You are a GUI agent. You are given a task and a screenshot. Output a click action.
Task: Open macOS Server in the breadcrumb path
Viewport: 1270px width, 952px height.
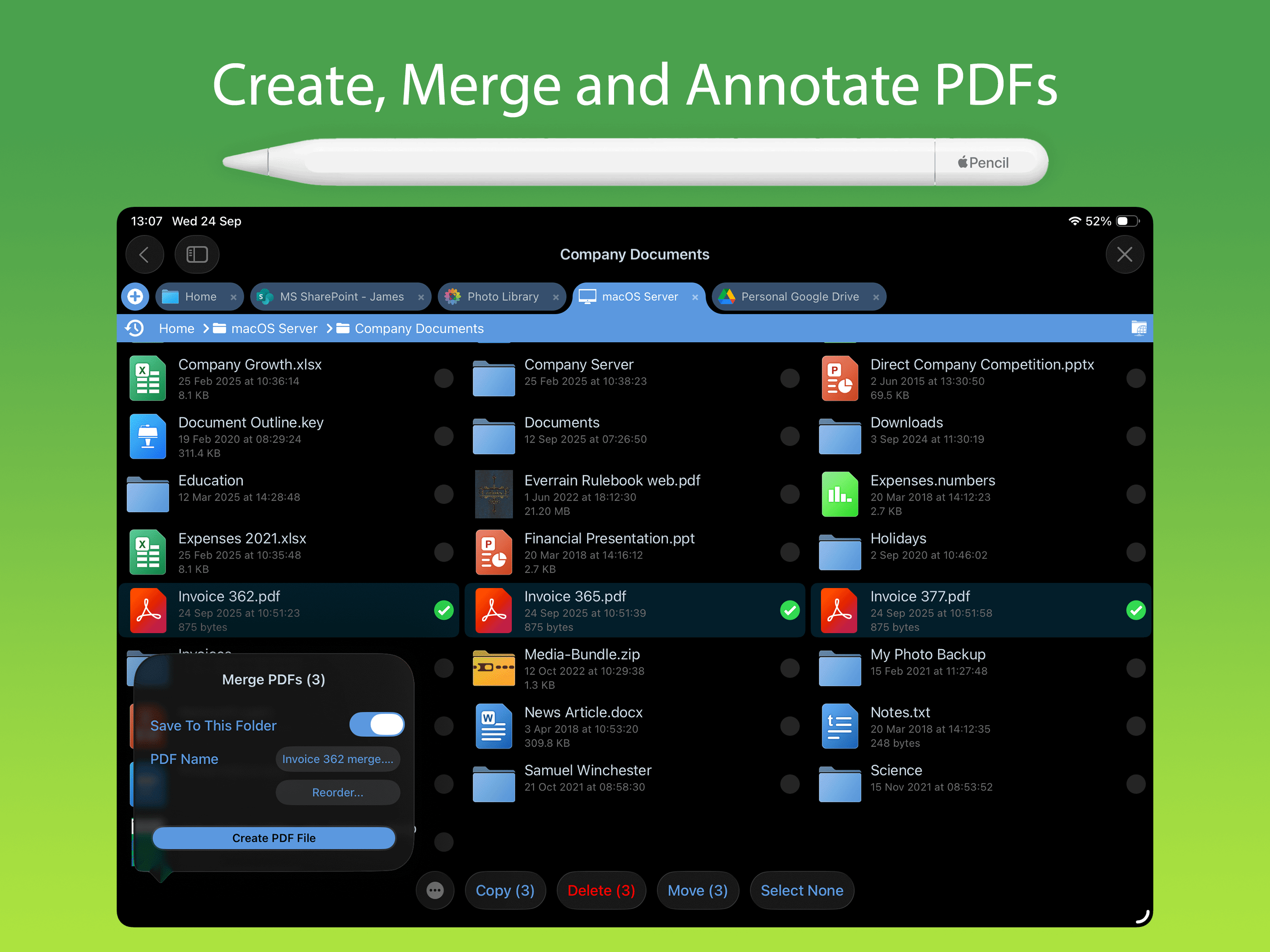[273, 329]
